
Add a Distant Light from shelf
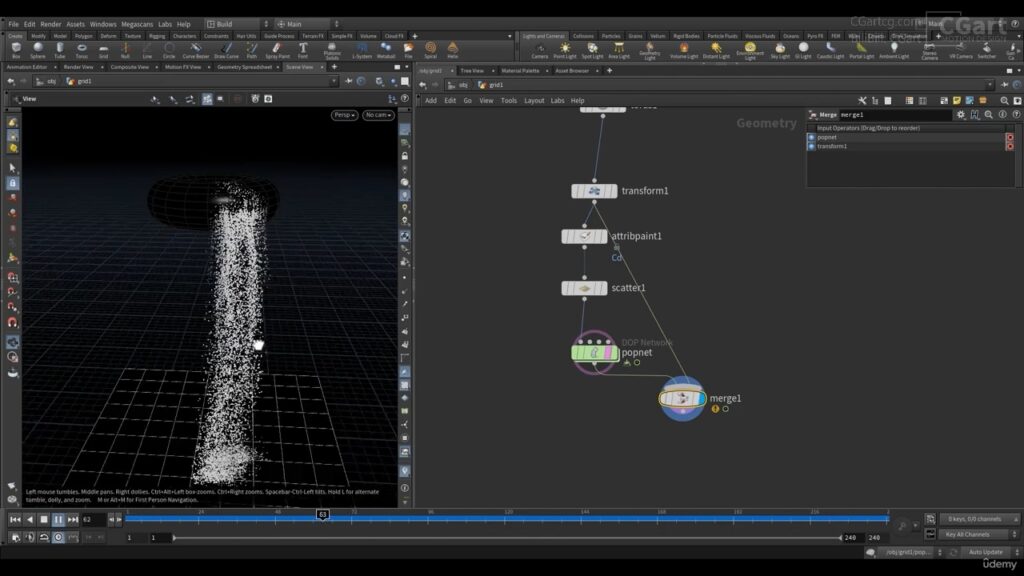coord(716,51)
